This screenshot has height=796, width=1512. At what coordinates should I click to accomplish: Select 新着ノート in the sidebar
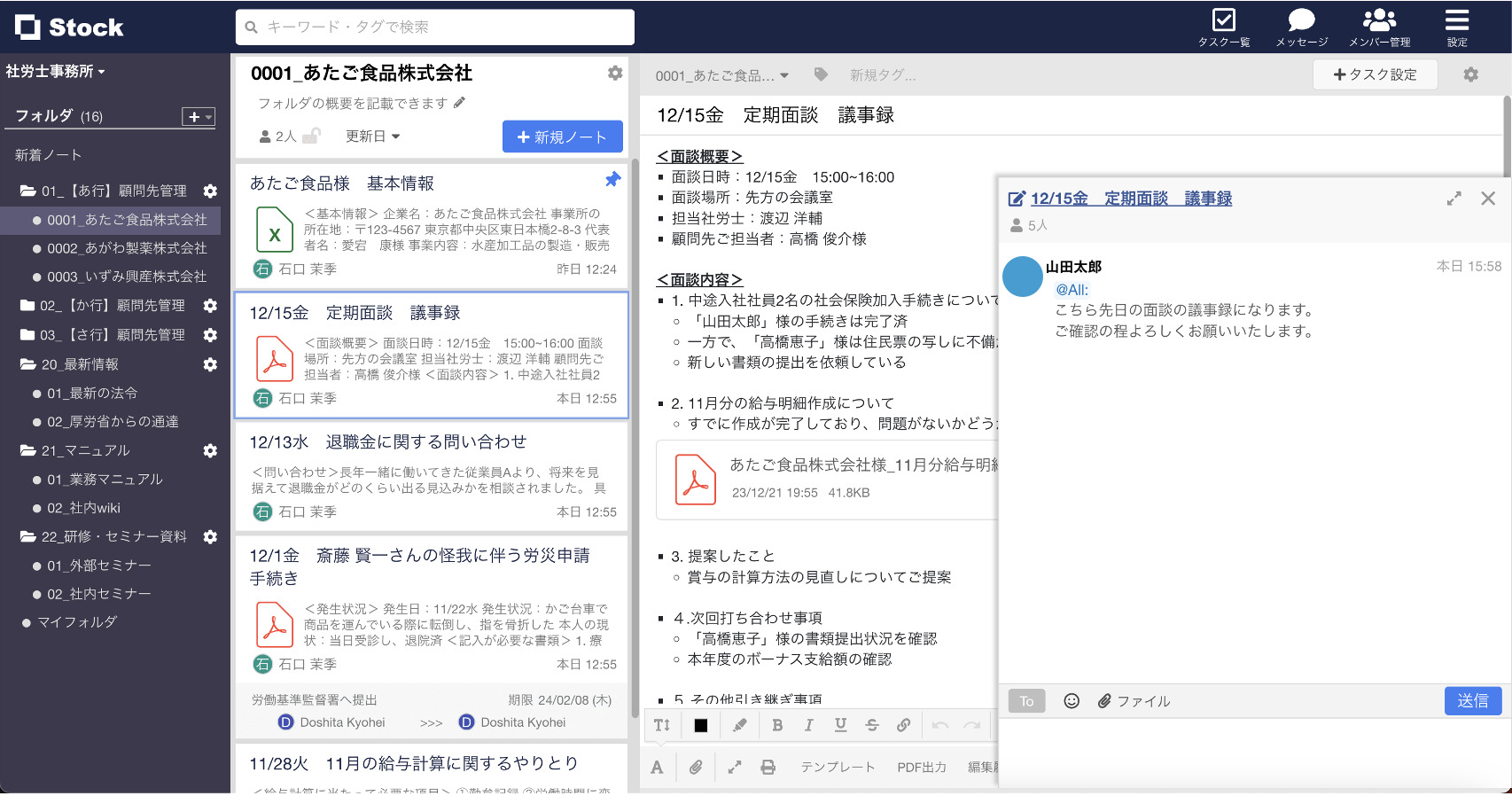coord(48,155)
